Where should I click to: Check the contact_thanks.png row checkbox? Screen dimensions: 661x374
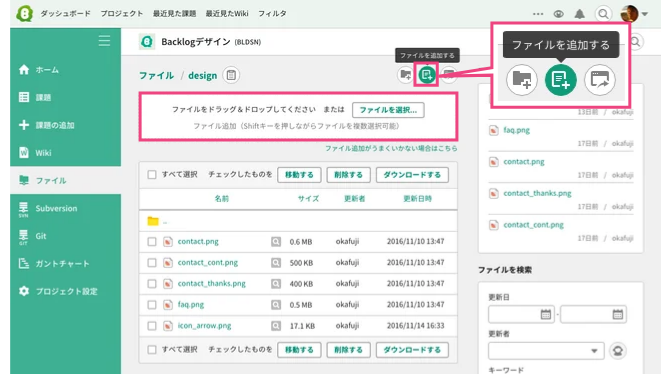[152, 284]
